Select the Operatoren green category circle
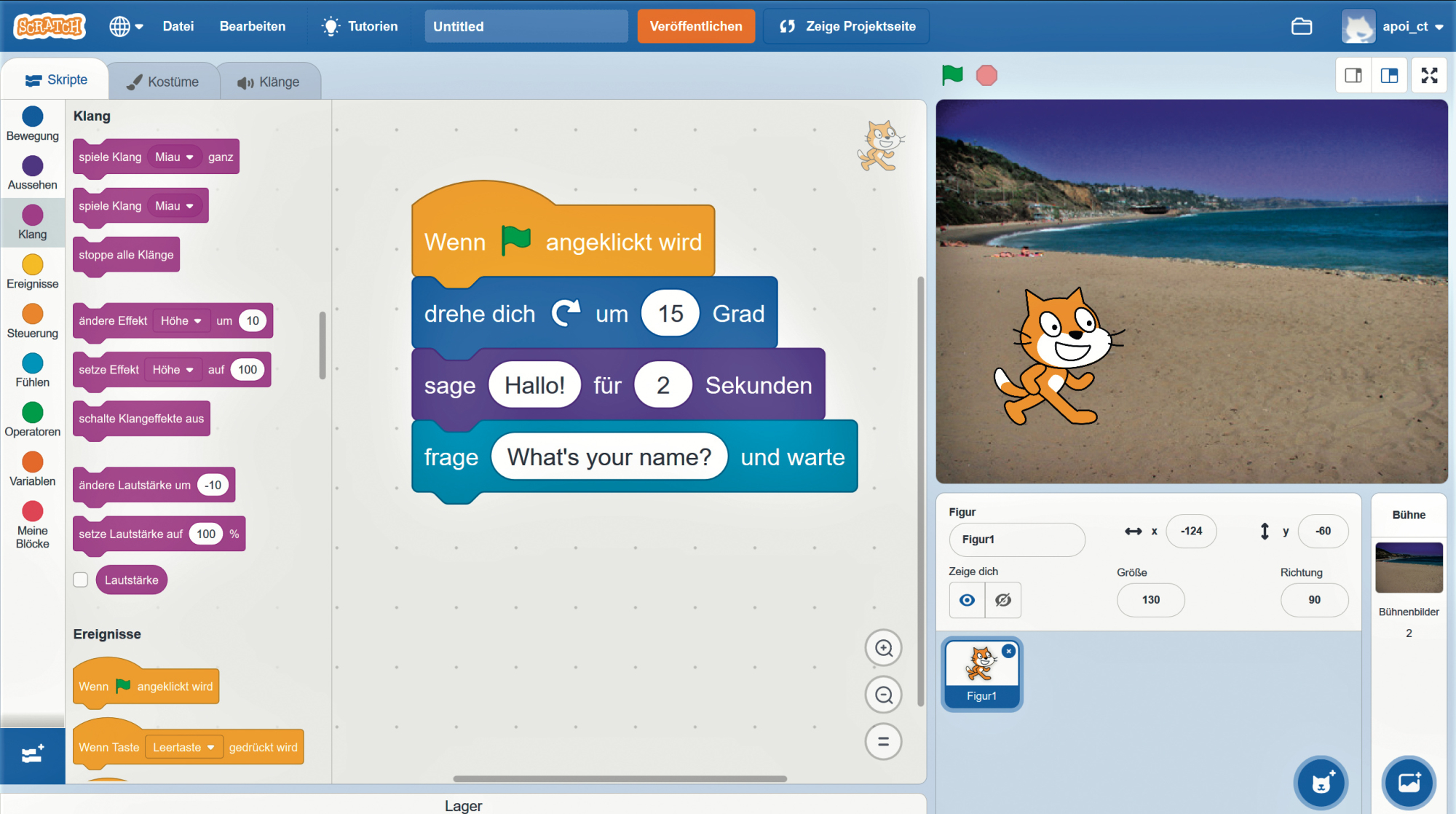This screenshot has height=814, width=1456. tap(33, 413)
